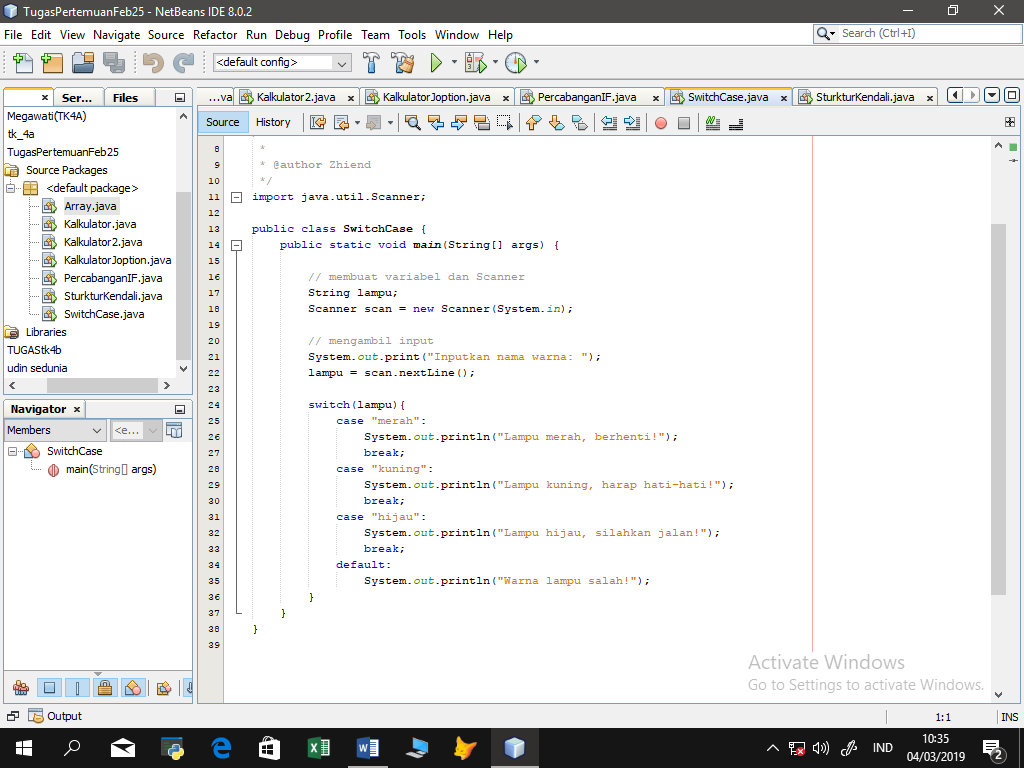Open the Members dropdown in Navigator
Image resolution: width=1024 pixels, height=768 pixels.
click(54, 430)
